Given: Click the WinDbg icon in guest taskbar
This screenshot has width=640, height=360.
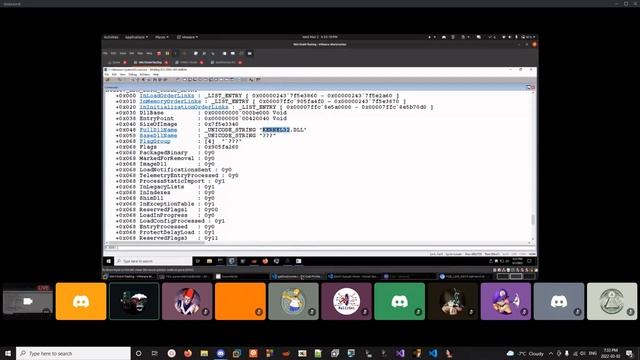Looking at the screenshot, I should [231, 261].
